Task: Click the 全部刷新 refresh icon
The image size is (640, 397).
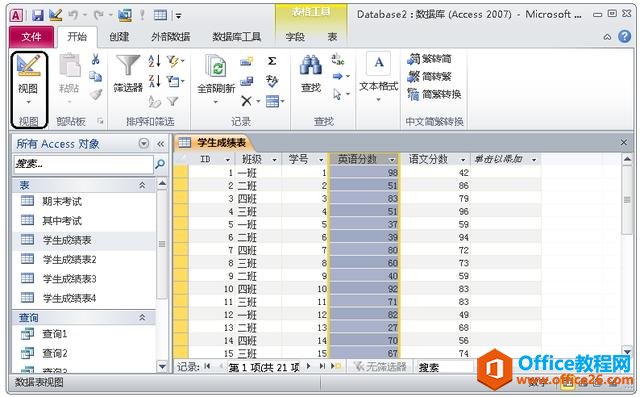Action: coord(216,67)
